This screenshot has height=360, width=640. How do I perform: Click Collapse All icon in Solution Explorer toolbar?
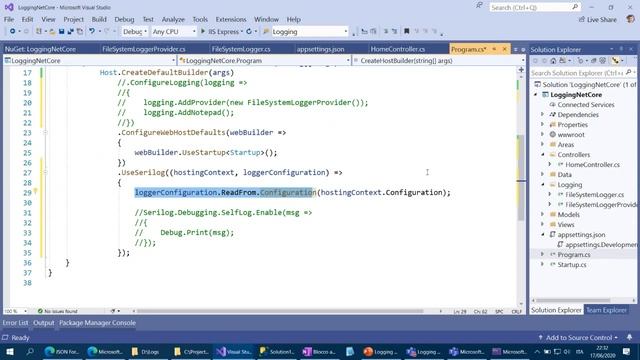tap(593, 61)
